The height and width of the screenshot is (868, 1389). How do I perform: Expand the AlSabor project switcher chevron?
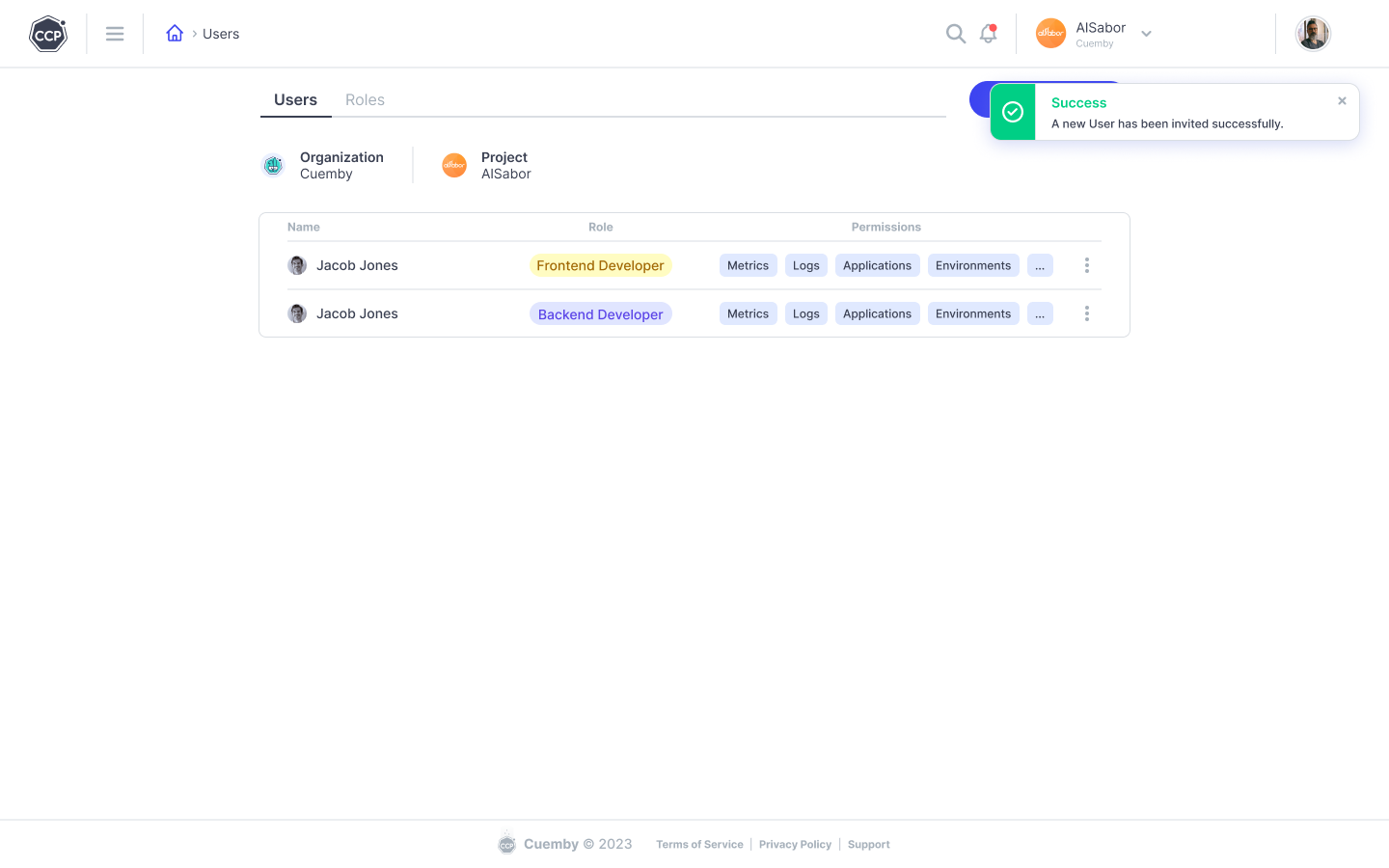click(x=1146, y=34)
